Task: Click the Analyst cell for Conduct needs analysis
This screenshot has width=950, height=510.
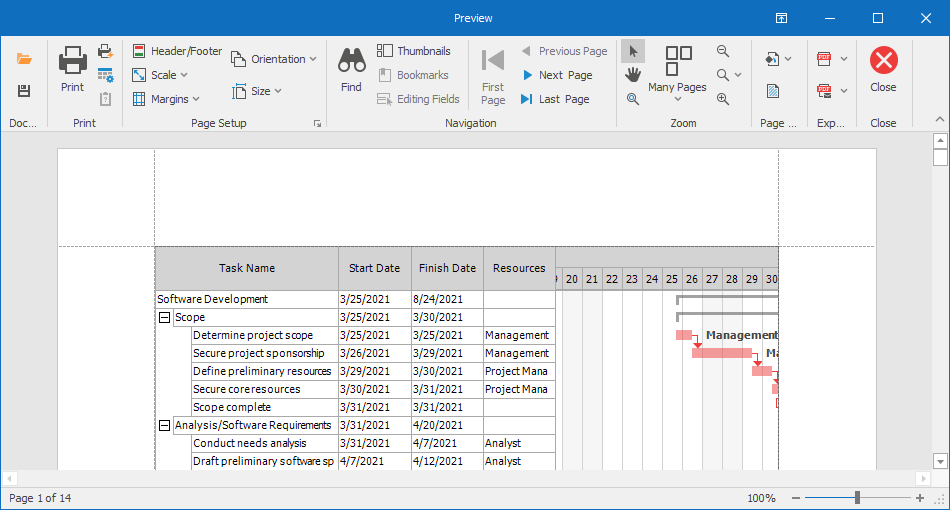Action: click(519, 443)
